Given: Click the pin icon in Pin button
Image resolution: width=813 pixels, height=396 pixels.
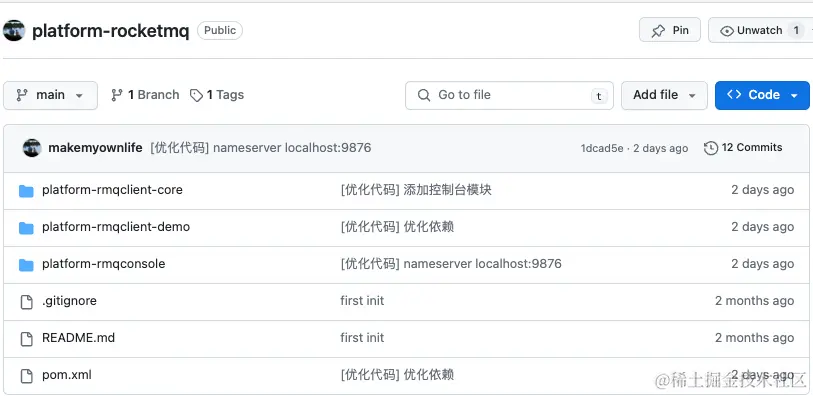Looking at the screenshot, I should 658,31.
